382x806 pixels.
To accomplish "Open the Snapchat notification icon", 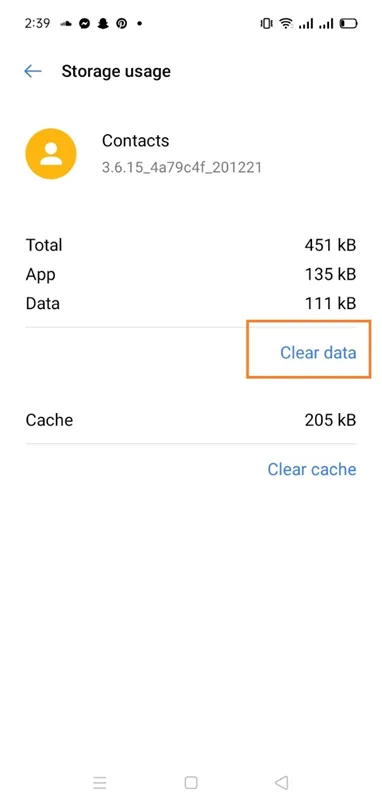I will 103,24.
